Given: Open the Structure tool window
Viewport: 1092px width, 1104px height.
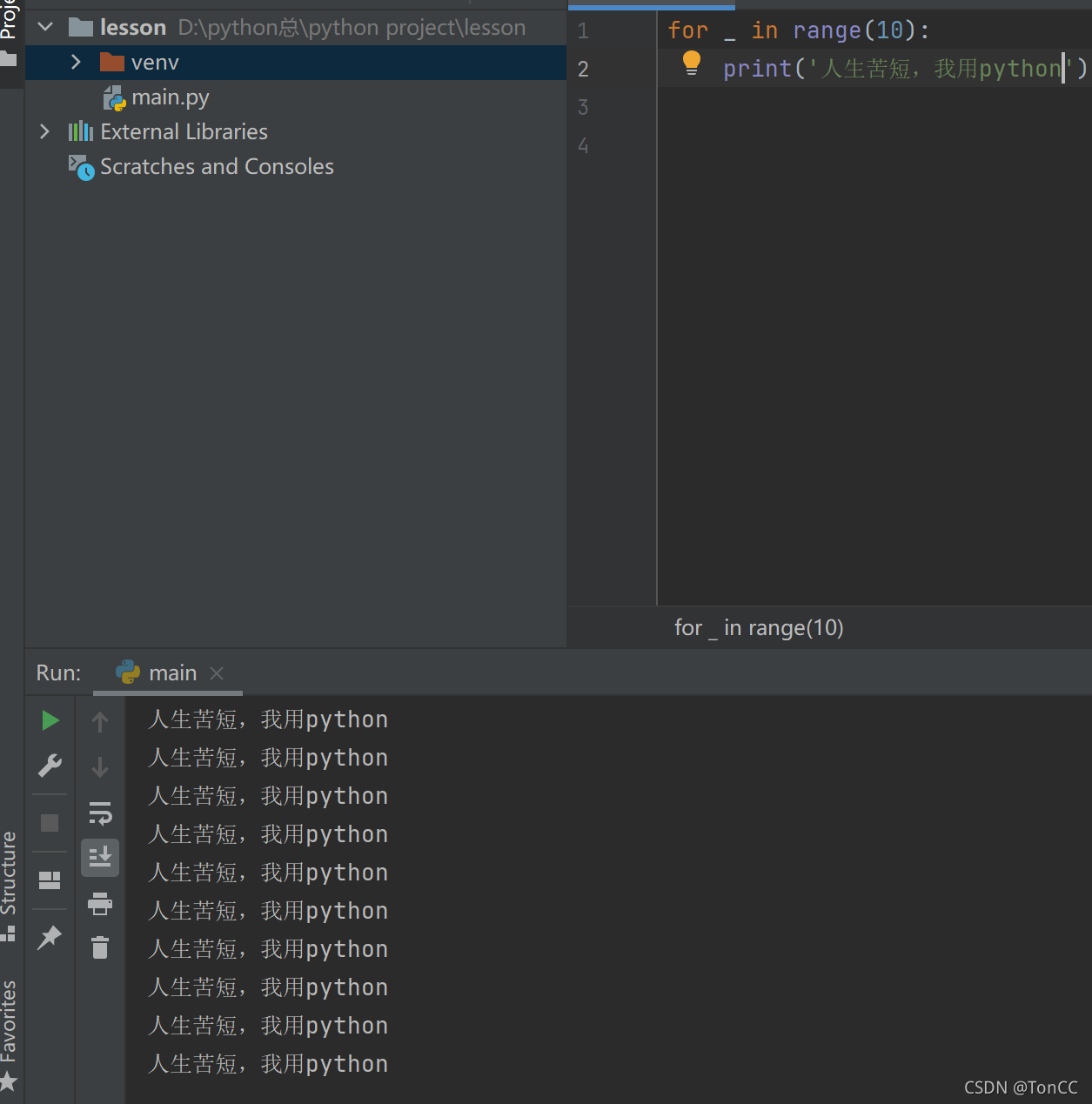Looking at the screenshot, I should [9, 873].
